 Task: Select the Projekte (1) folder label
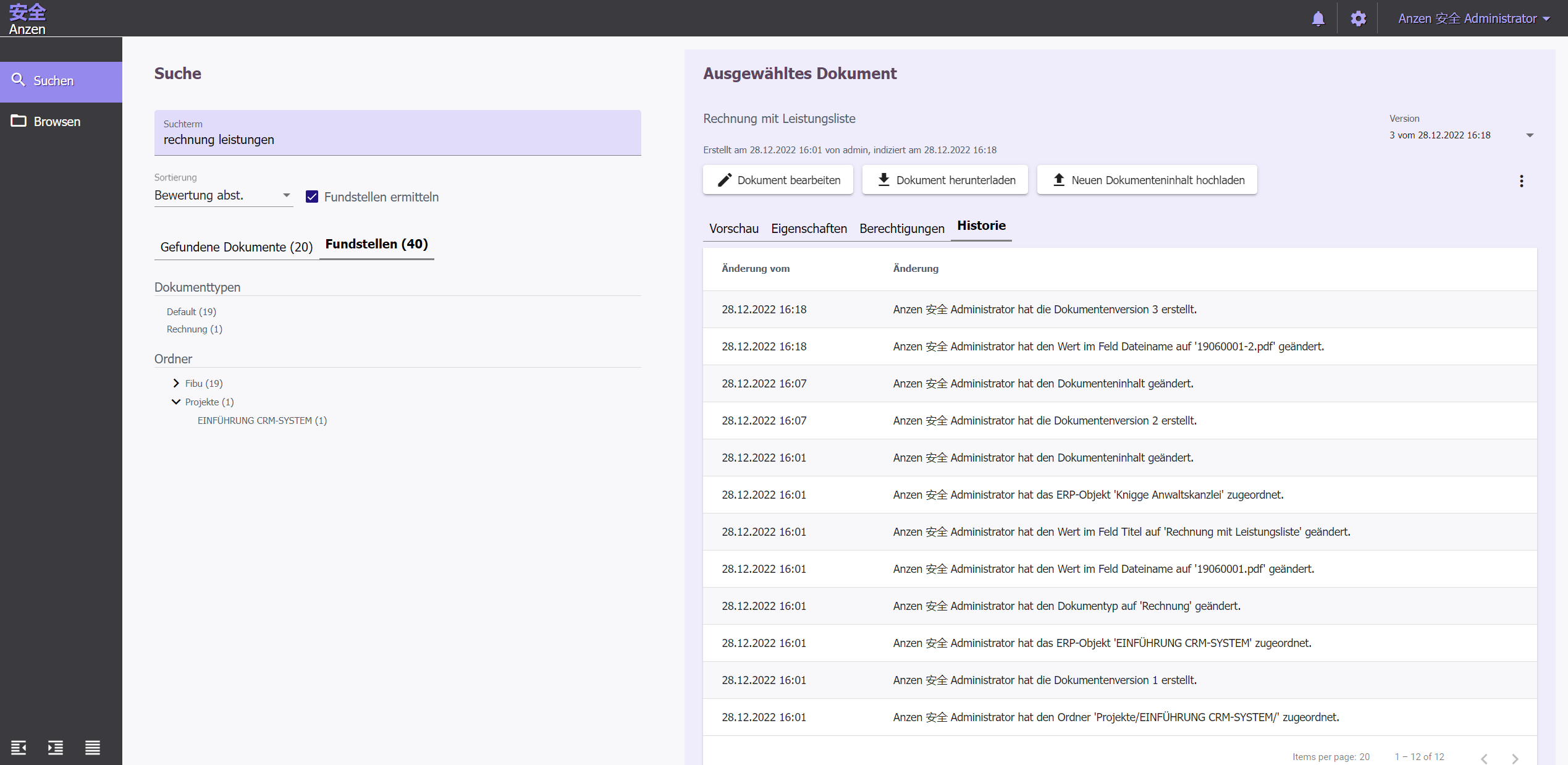click(209, 402)
